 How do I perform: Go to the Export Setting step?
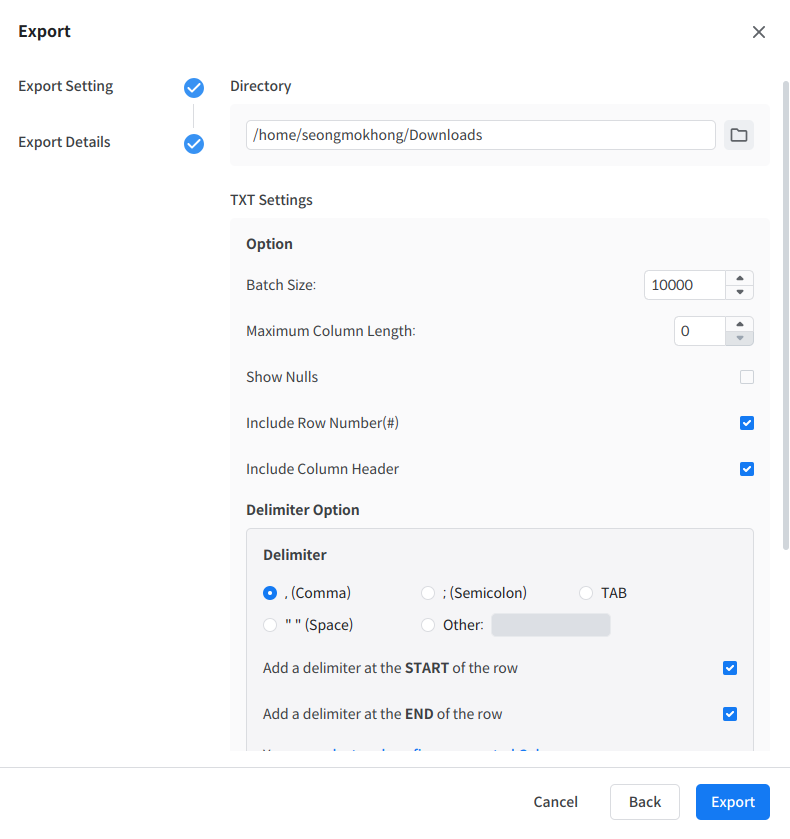(x=66, y=86)
